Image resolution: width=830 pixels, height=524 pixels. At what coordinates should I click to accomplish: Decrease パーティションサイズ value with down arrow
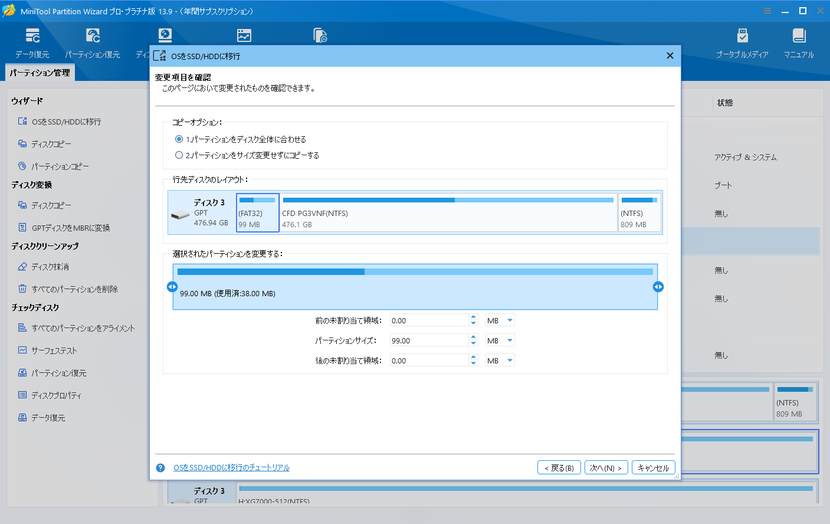coord(473,344)
